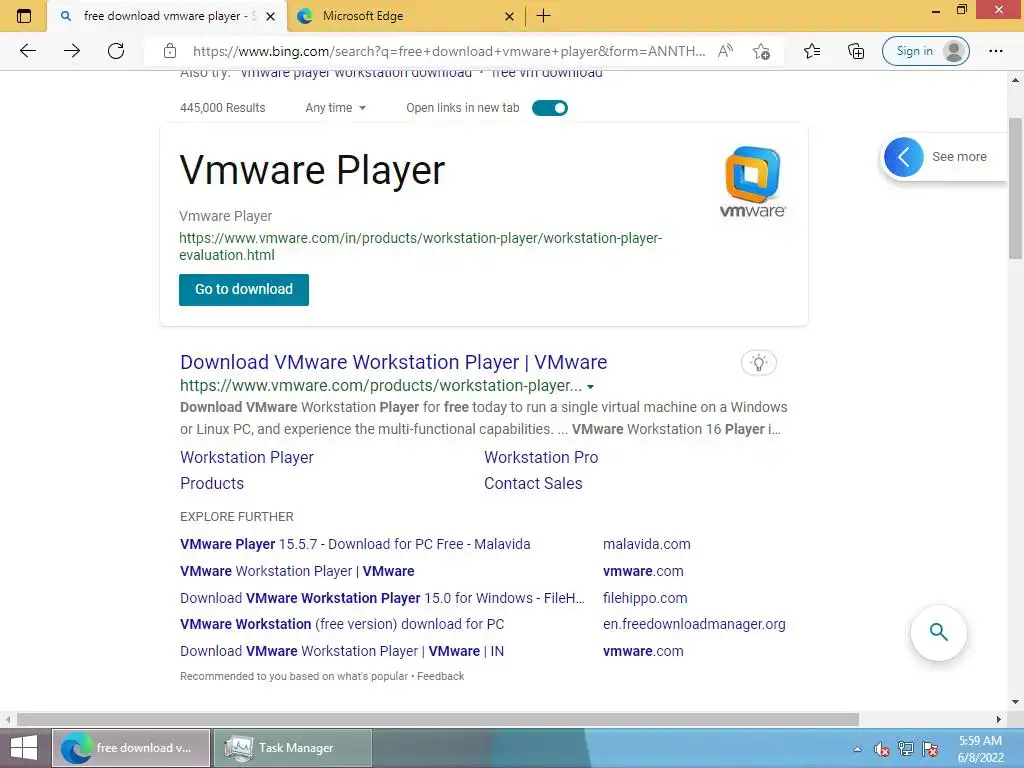The width and height of the screenshot is (1024, 768).
Task: Open VMware Workstation free version link
Action: [342, 624]
